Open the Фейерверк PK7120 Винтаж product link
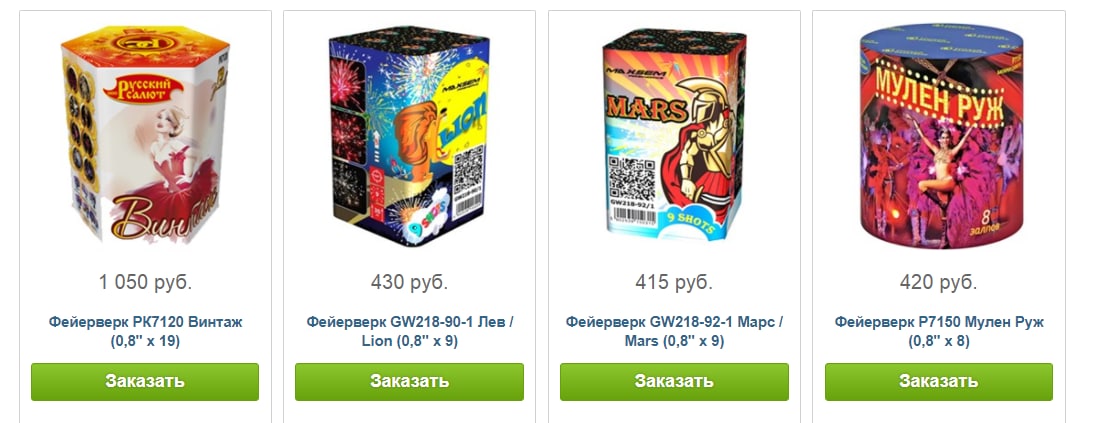The width and height of the screenshot is (1099, 423). click(145, 332)
